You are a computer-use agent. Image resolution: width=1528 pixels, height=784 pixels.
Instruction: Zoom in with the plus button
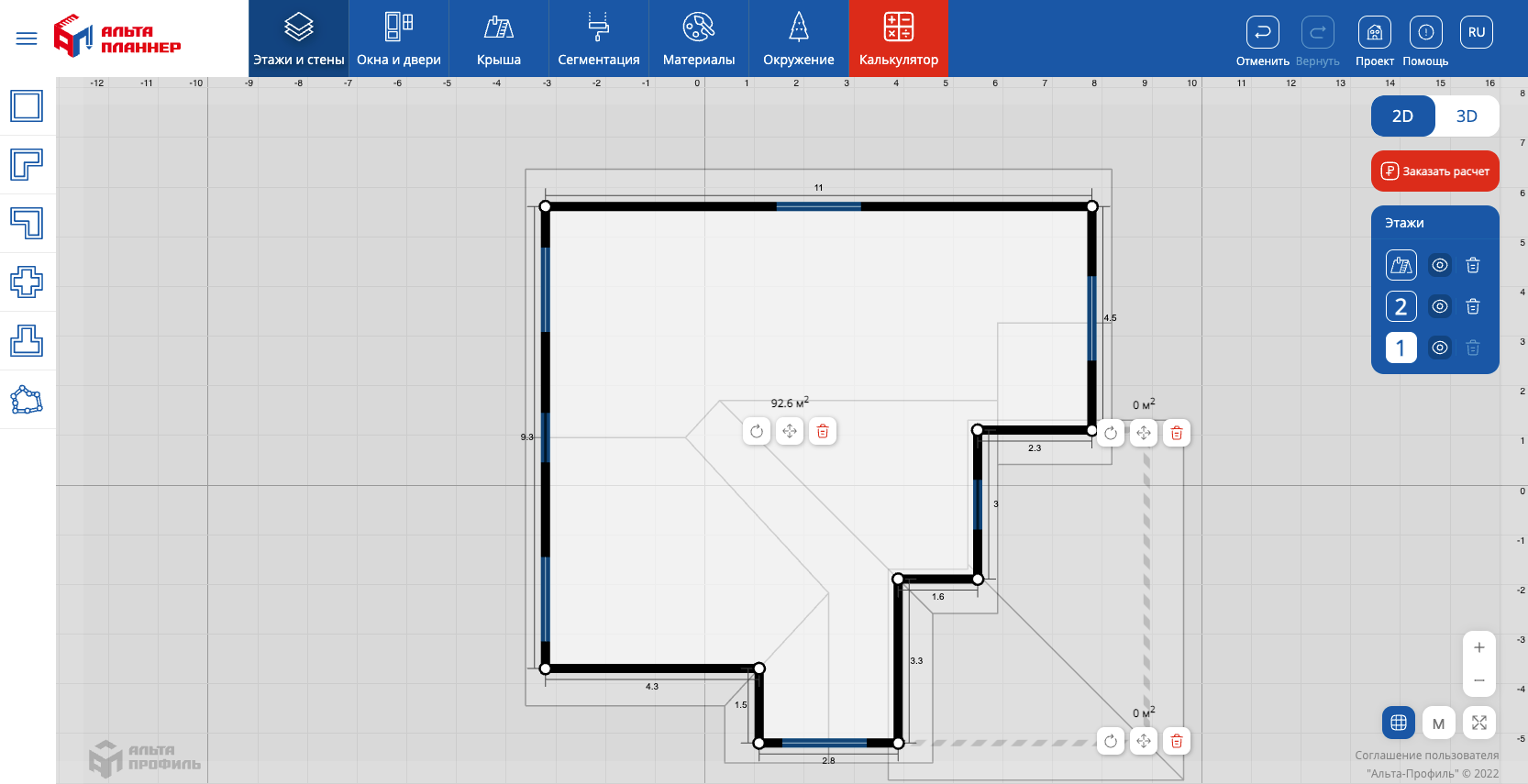point(1478,647)
